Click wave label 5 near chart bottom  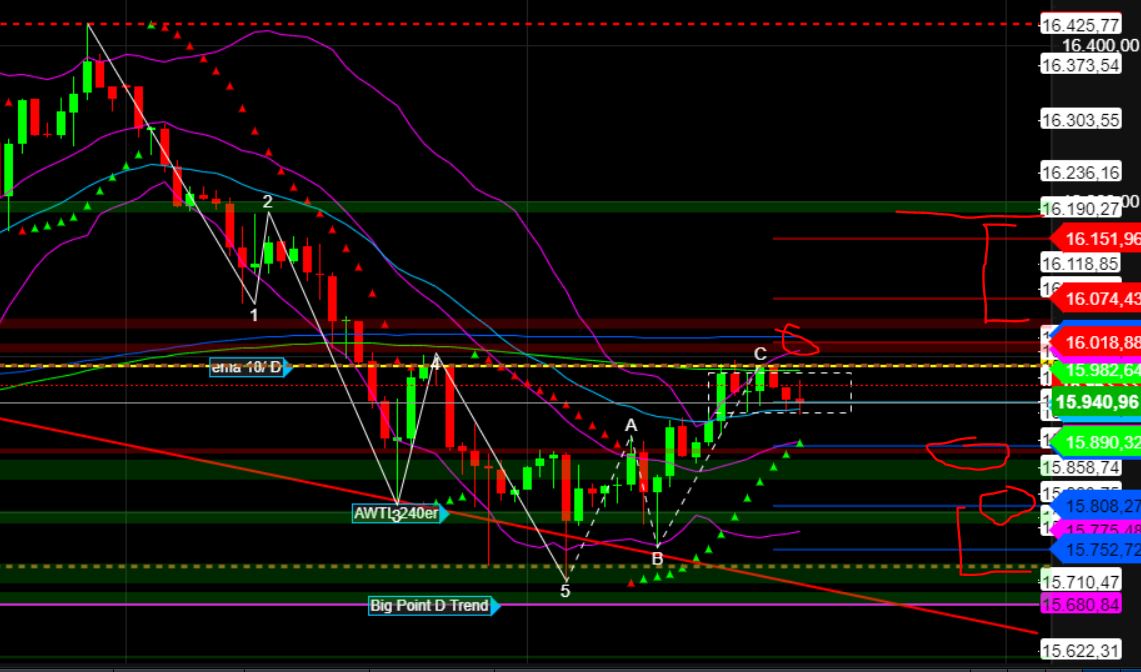click(x=567, y=591)
